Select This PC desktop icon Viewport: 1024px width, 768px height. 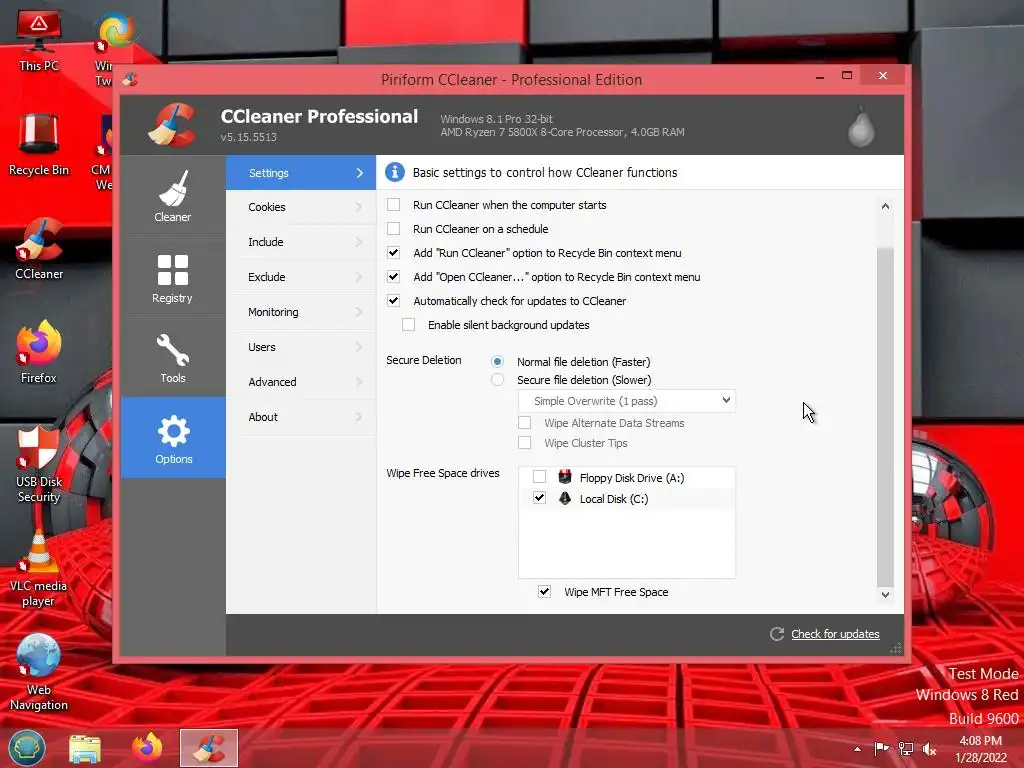coord(39,40)
